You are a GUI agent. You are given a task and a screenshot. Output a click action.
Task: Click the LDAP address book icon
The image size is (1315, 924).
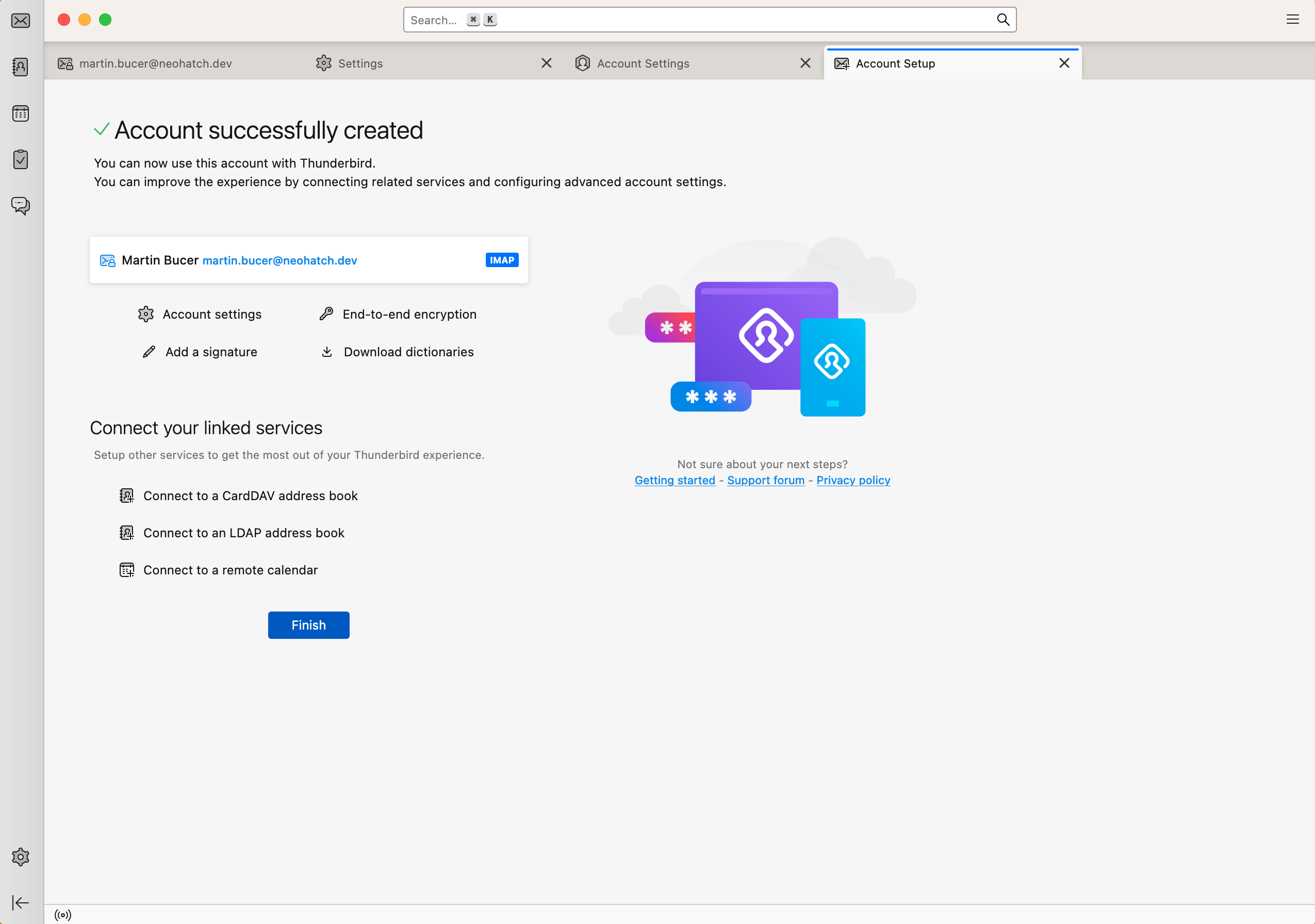tap(126, 533)
